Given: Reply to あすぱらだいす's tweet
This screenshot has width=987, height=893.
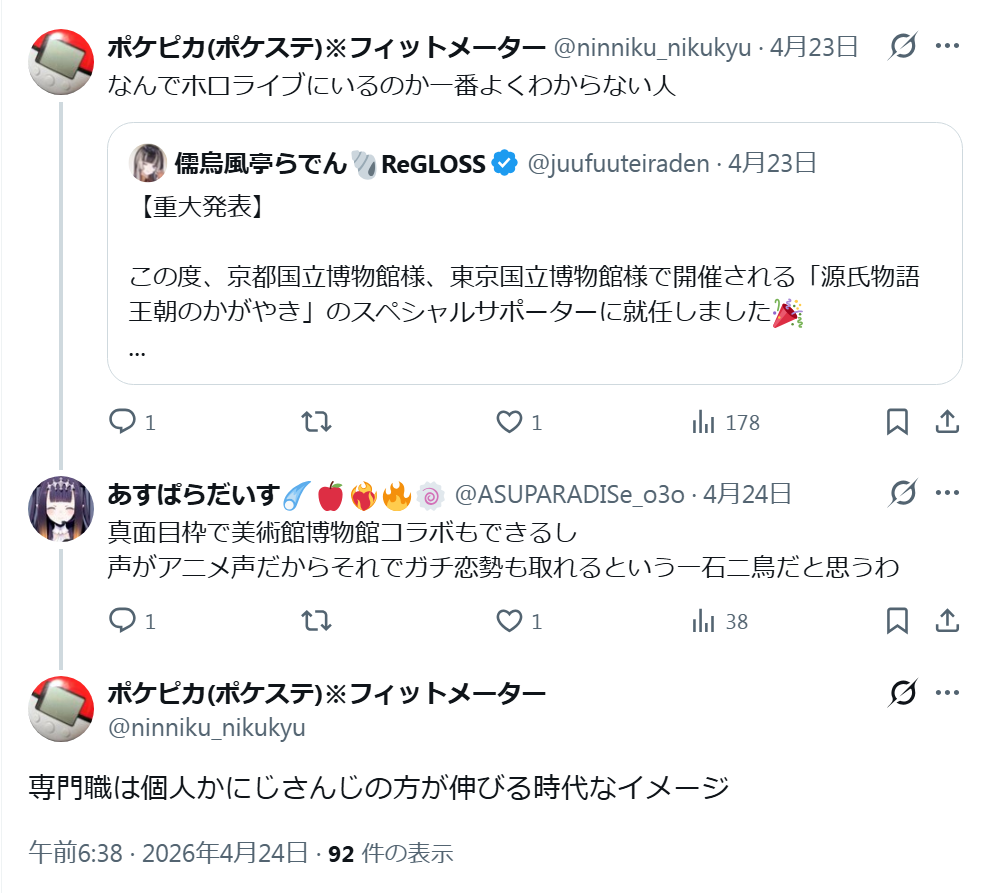Looking at the screenshot, I should tap(122, 621).
